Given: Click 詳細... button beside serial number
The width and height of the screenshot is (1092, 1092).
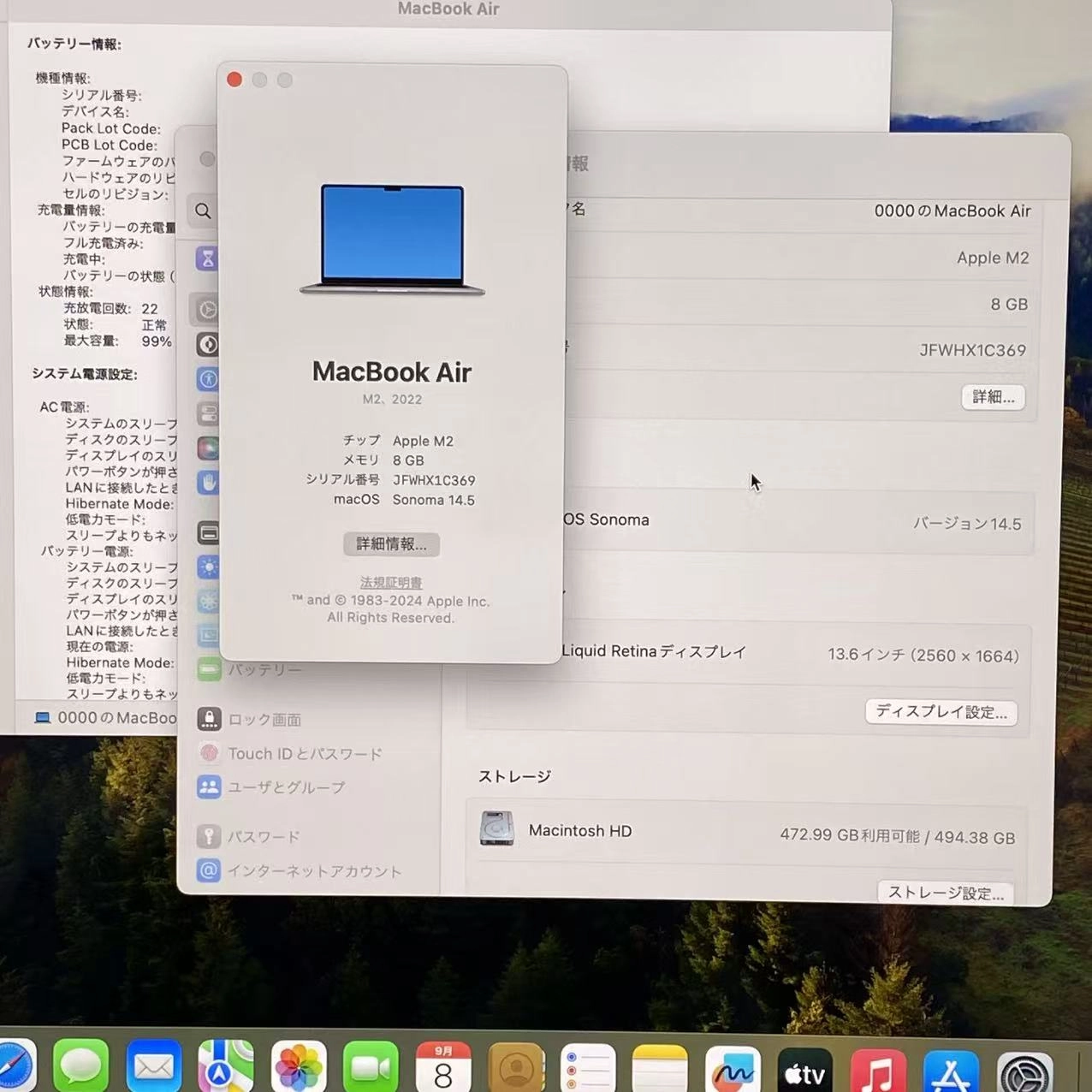Looking at the screenshot, I should pos(993,397).
